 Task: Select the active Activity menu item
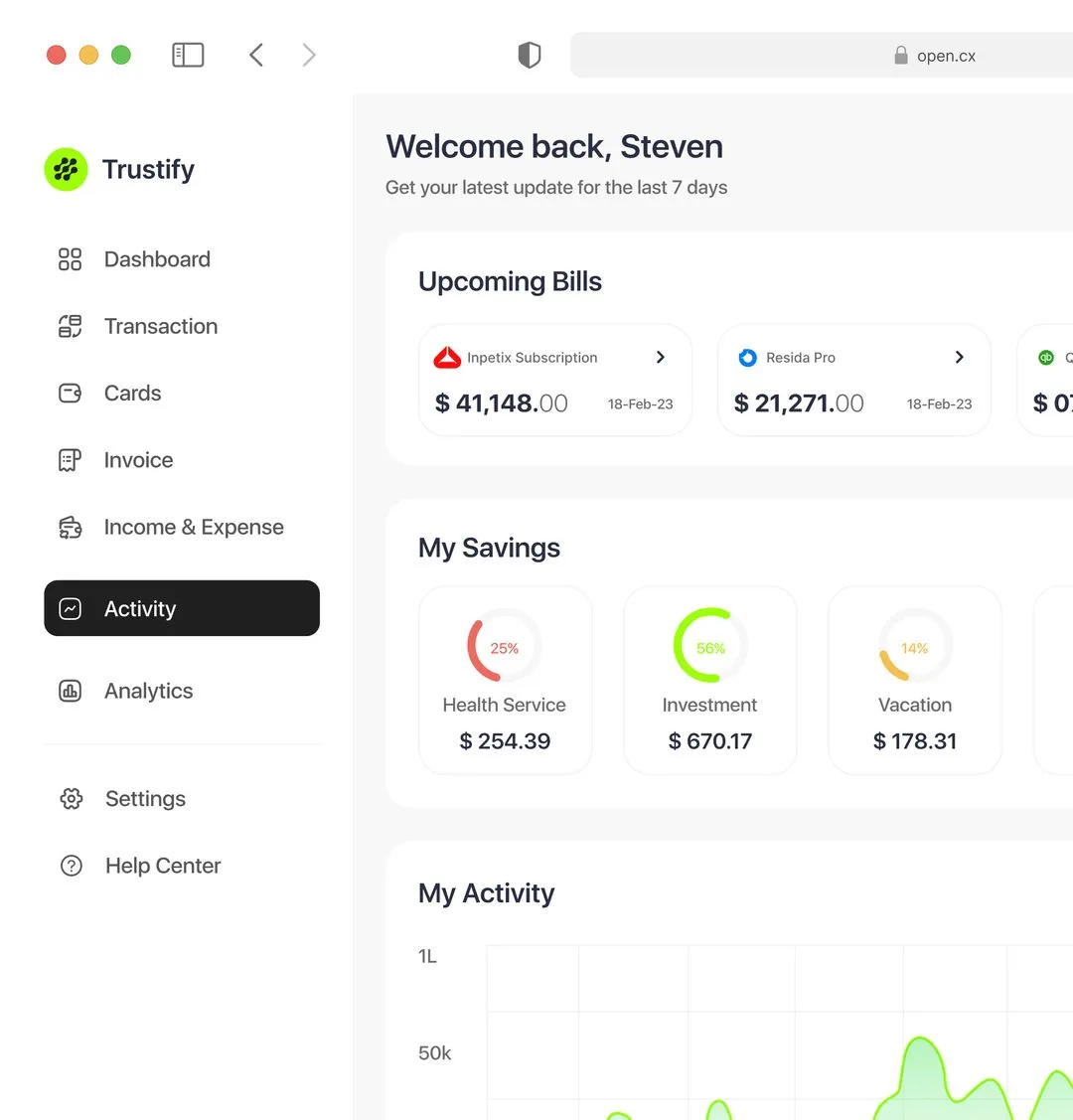pyautogui.click(x=182, y=608)
